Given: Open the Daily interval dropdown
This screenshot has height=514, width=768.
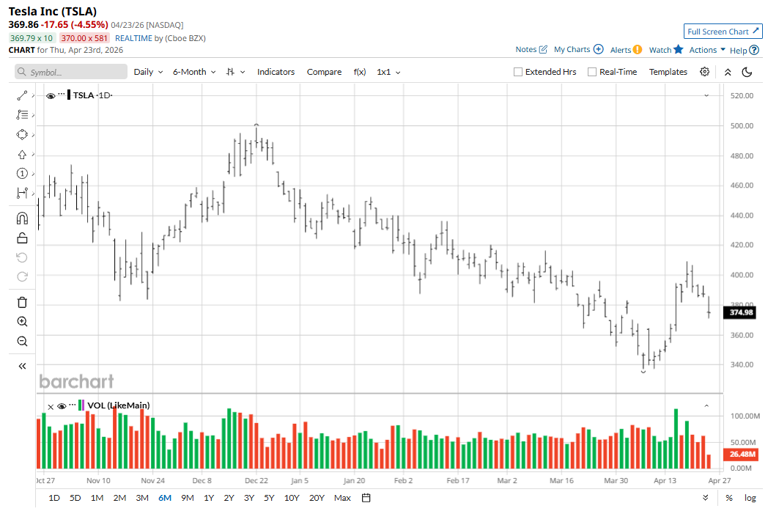Looking at the screenshot, I should [x=148, y=72].
